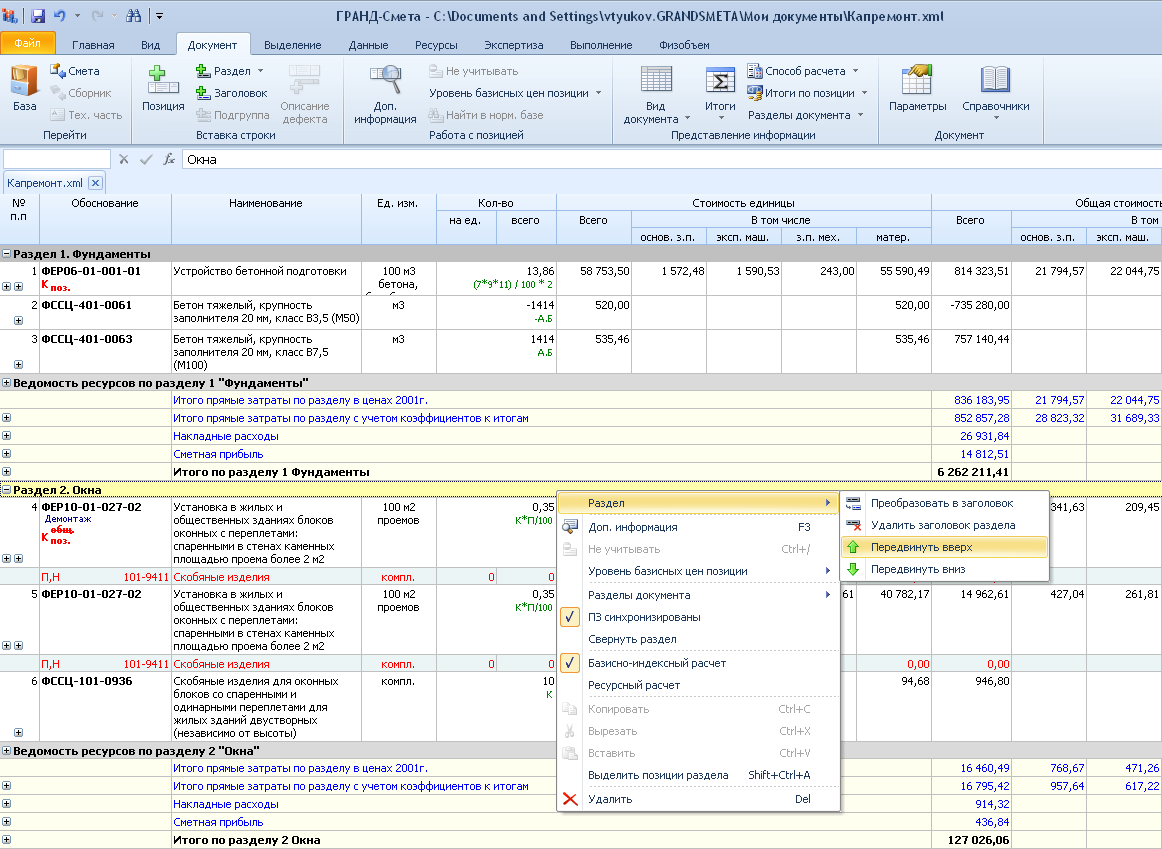This screenshot has height=849, width=1162.
Task: Switch to the Физобъем ribbon tab
Action: coord(684,45)
